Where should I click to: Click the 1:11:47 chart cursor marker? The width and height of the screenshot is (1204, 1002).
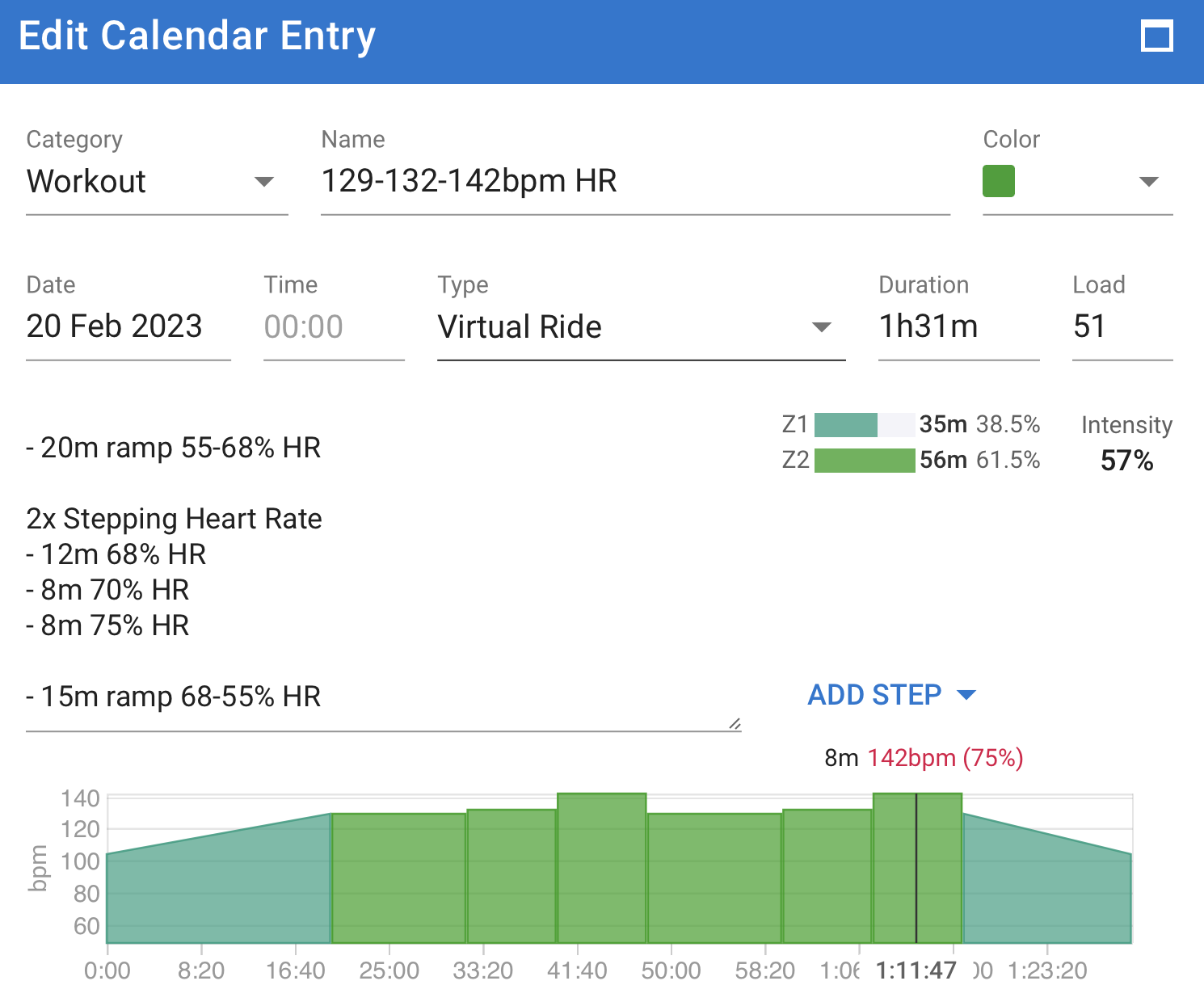916,970
